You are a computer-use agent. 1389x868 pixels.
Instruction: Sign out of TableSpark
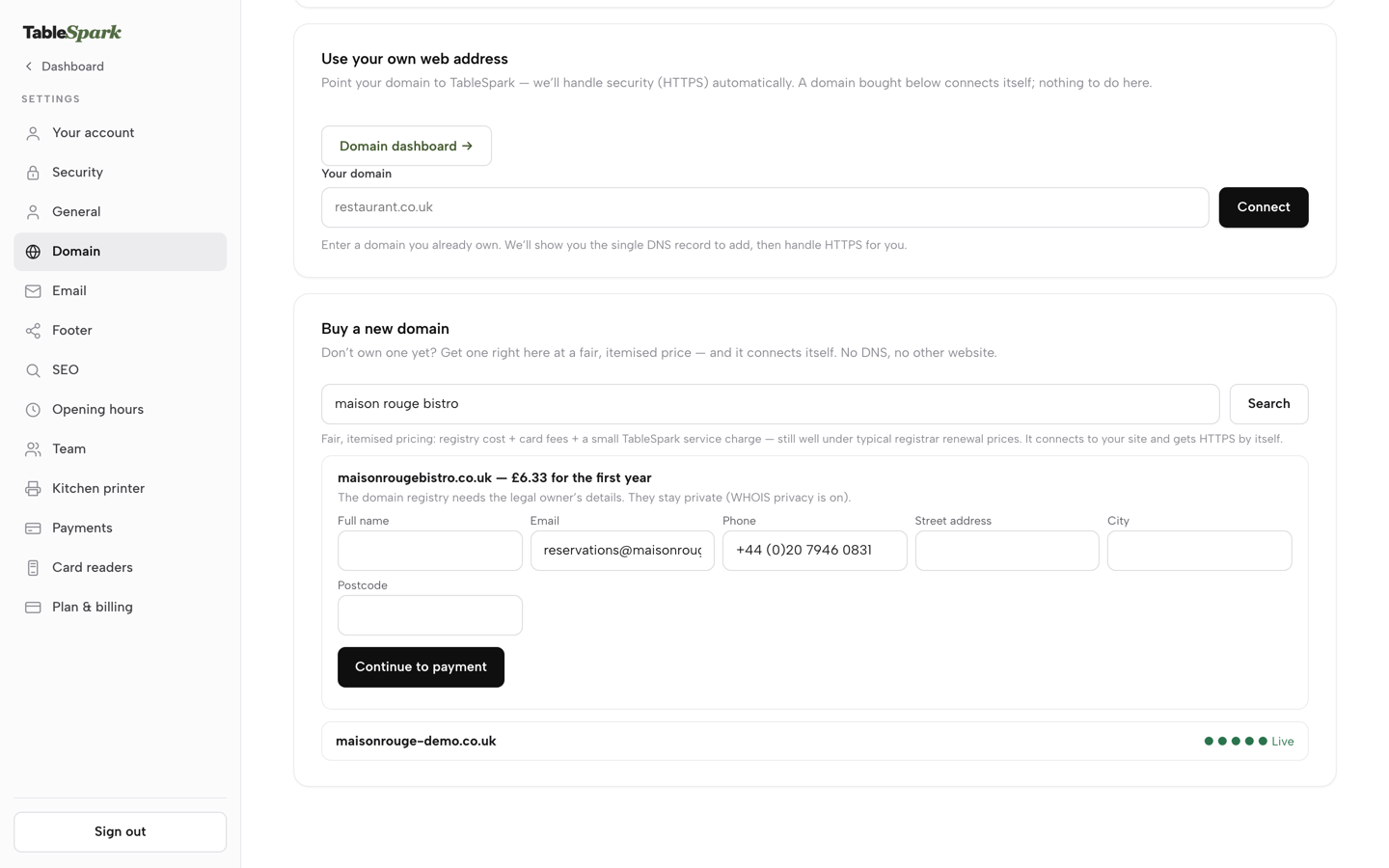[x=120, y=831]
